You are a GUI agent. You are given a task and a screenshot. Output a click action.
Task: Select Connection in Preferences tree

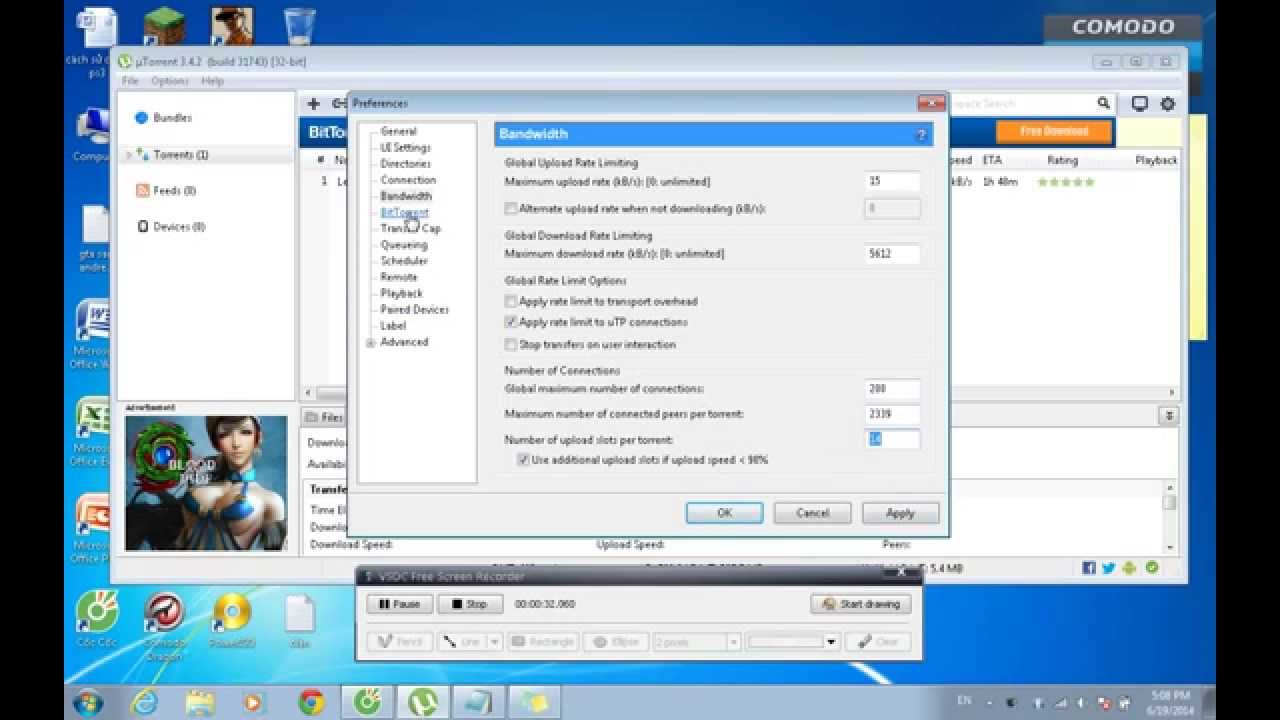point(408,180)
